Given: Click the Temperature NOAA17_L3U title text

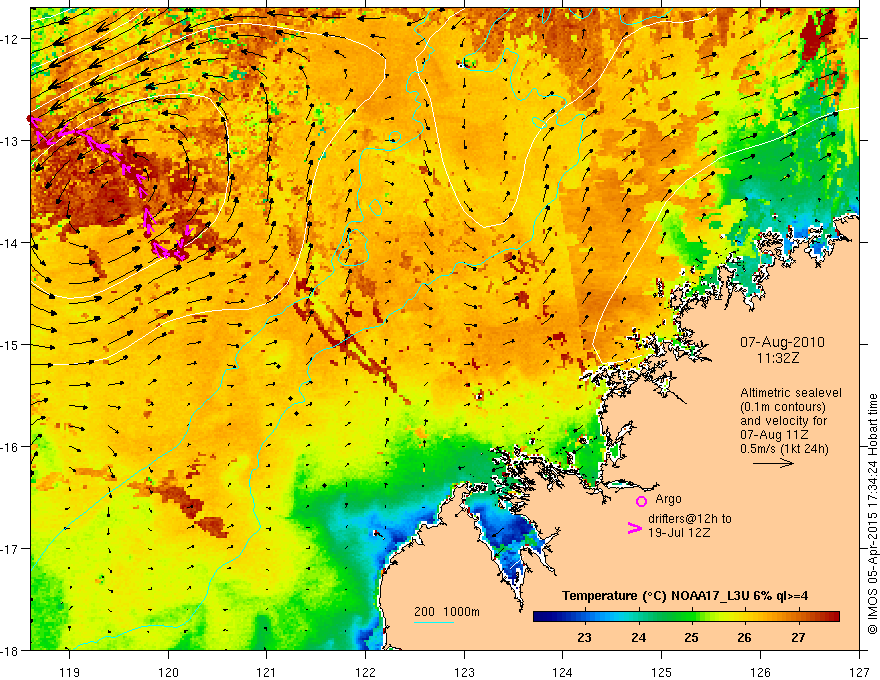Looking at the screenshot, I should coord(685,596).
